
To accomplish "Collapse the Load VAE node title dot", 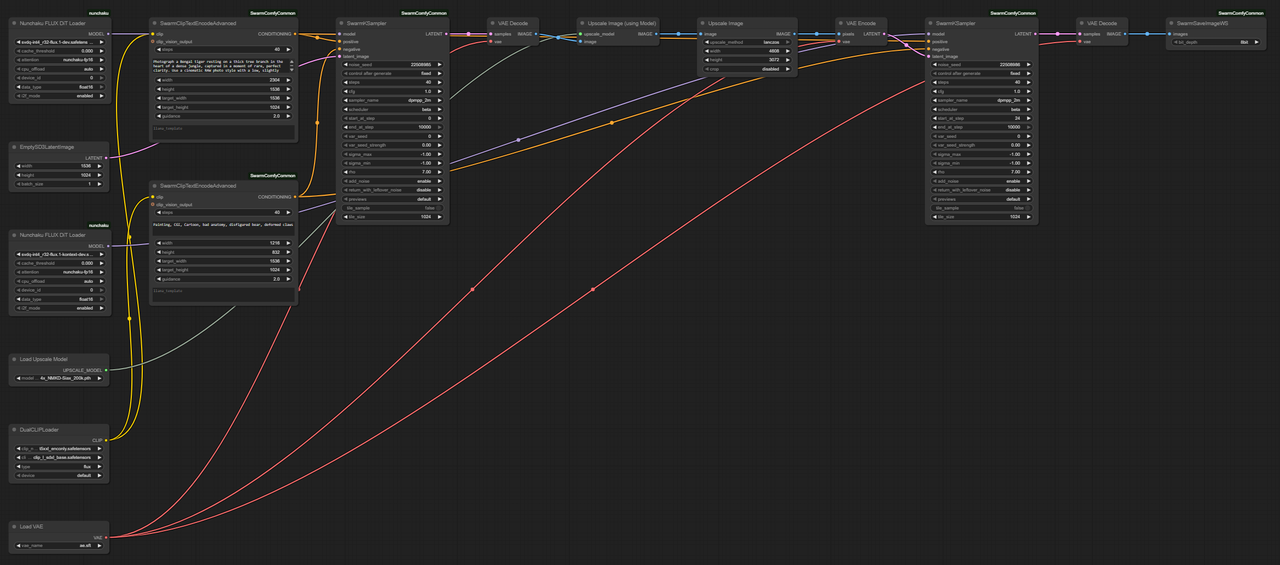I will tap(14, 526).
